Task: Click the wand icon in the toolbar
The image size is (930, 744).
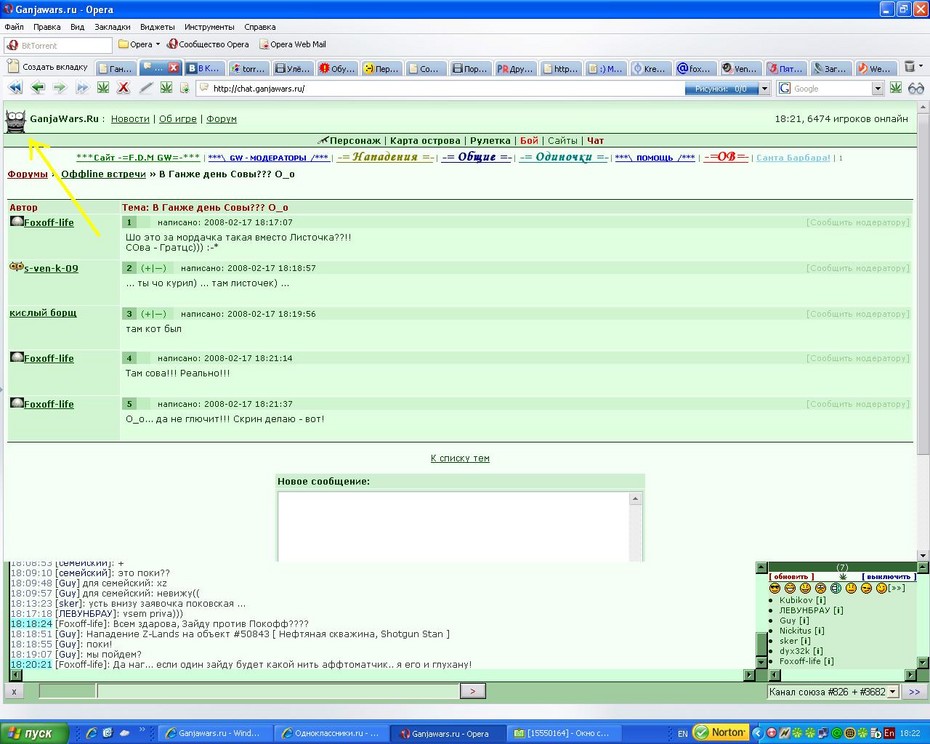Action: click(146, 88)
